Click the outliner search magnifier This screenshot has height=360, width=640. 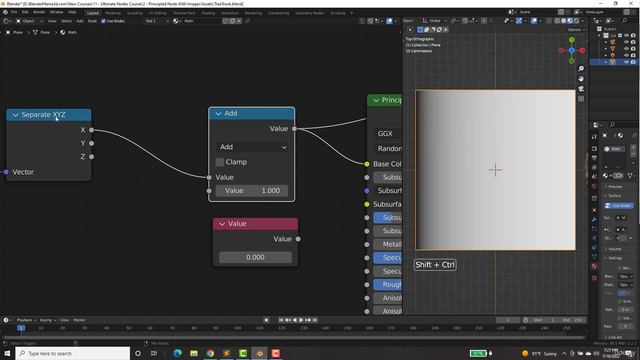(x=624, y=21)
